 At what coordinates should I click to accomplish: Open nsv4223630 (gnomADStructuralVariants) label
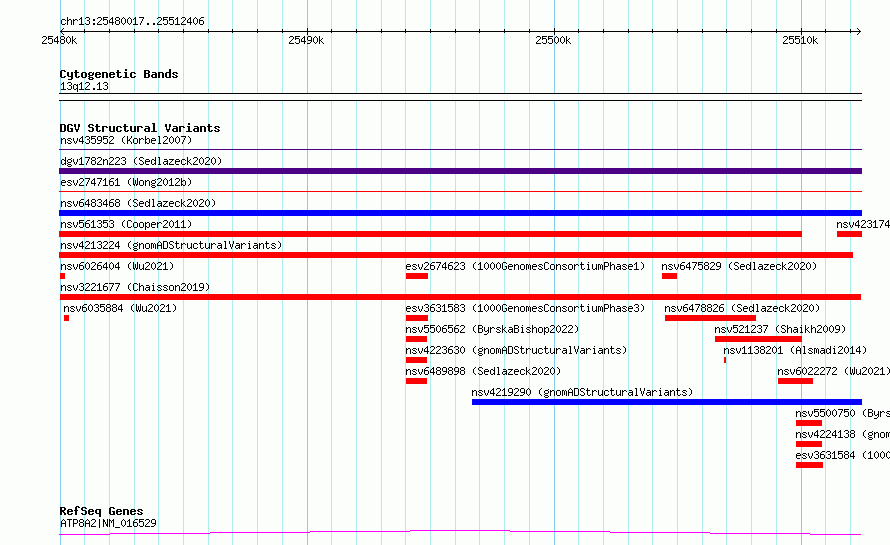[x=516, y=350]
